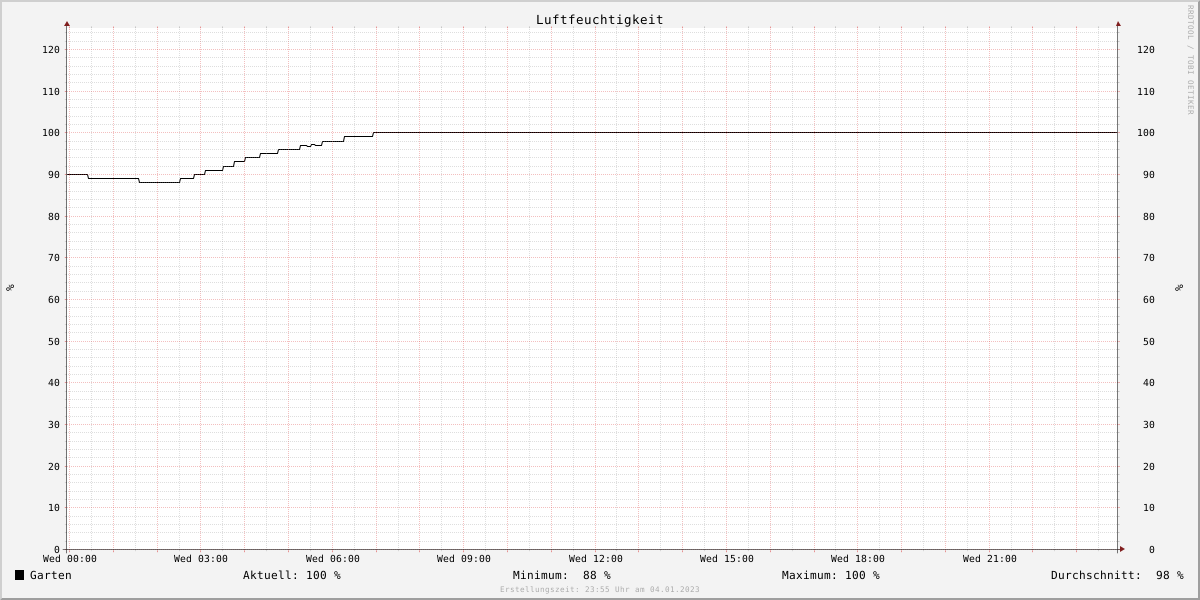Click the 120 label on the left axis
1200x600 pixels.
point(51,50)
